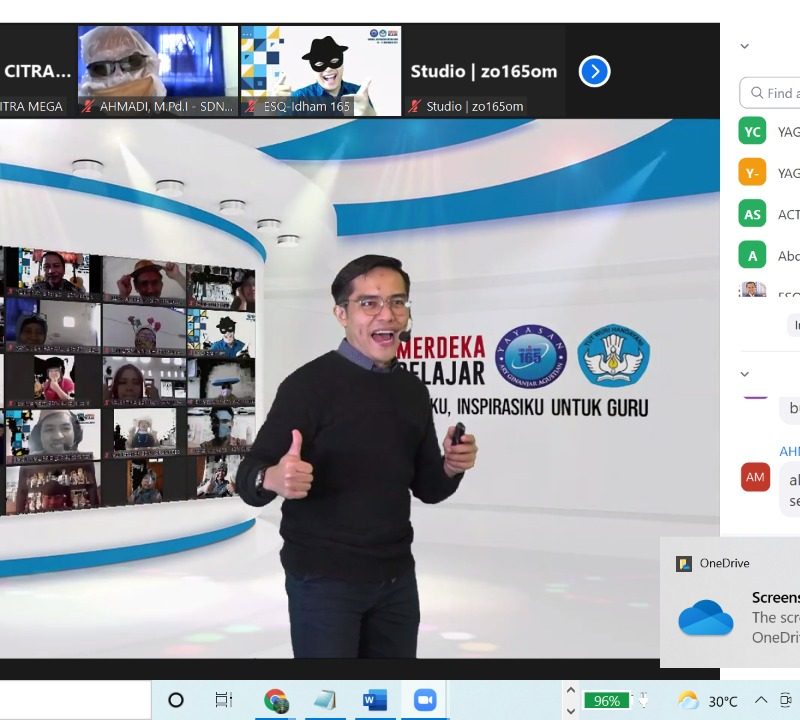Open the weather widget showing 30°C
This screenshot has height=720, width=800.
click(x=708, y=701)
